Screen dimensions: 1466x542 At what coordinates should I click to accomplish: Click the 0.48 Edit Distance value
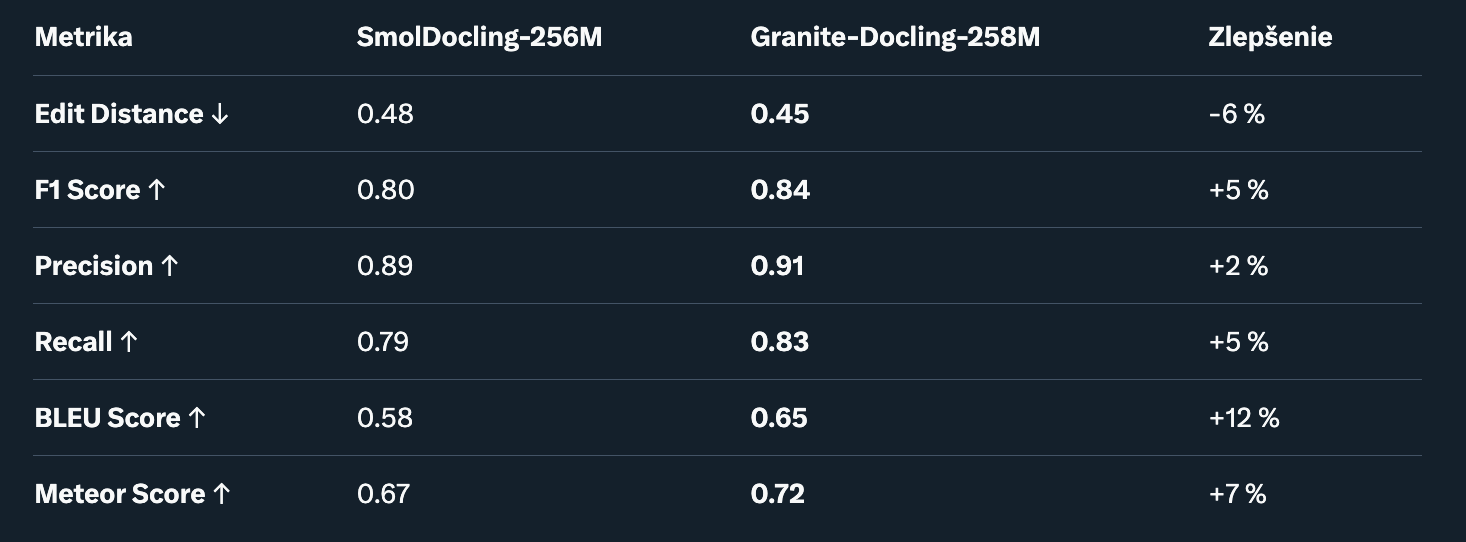pyautogui.click(x=385, y=114)
